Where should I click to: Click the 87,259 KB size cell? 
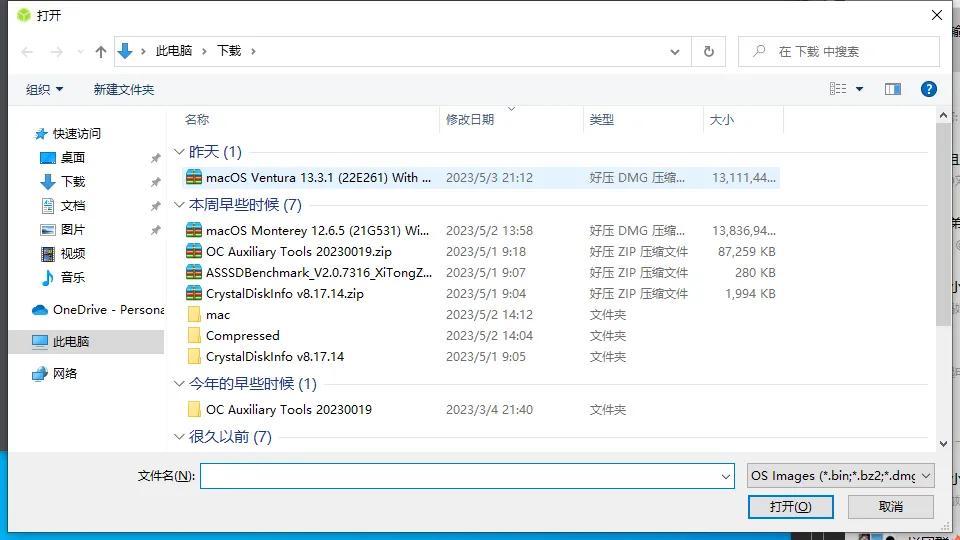coord(746,252)
